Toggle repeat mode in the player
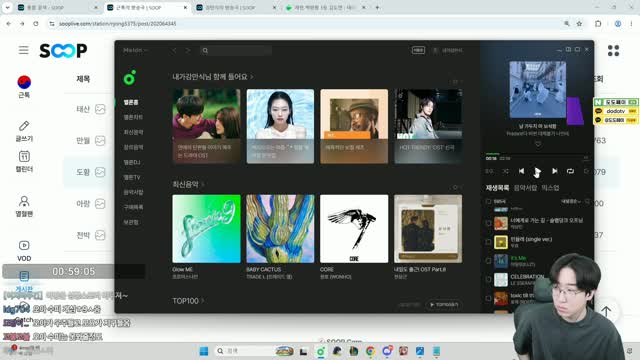The image size is (640, 360). (x=570, y=171)
